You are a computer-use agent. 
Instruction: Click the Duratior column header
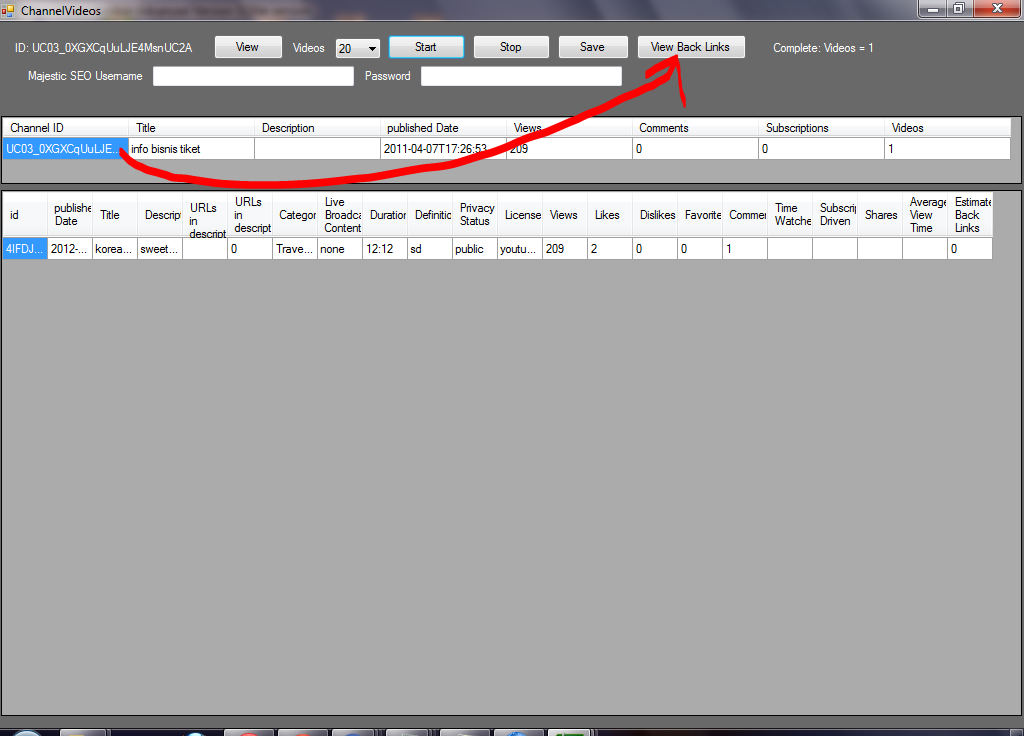385,215
